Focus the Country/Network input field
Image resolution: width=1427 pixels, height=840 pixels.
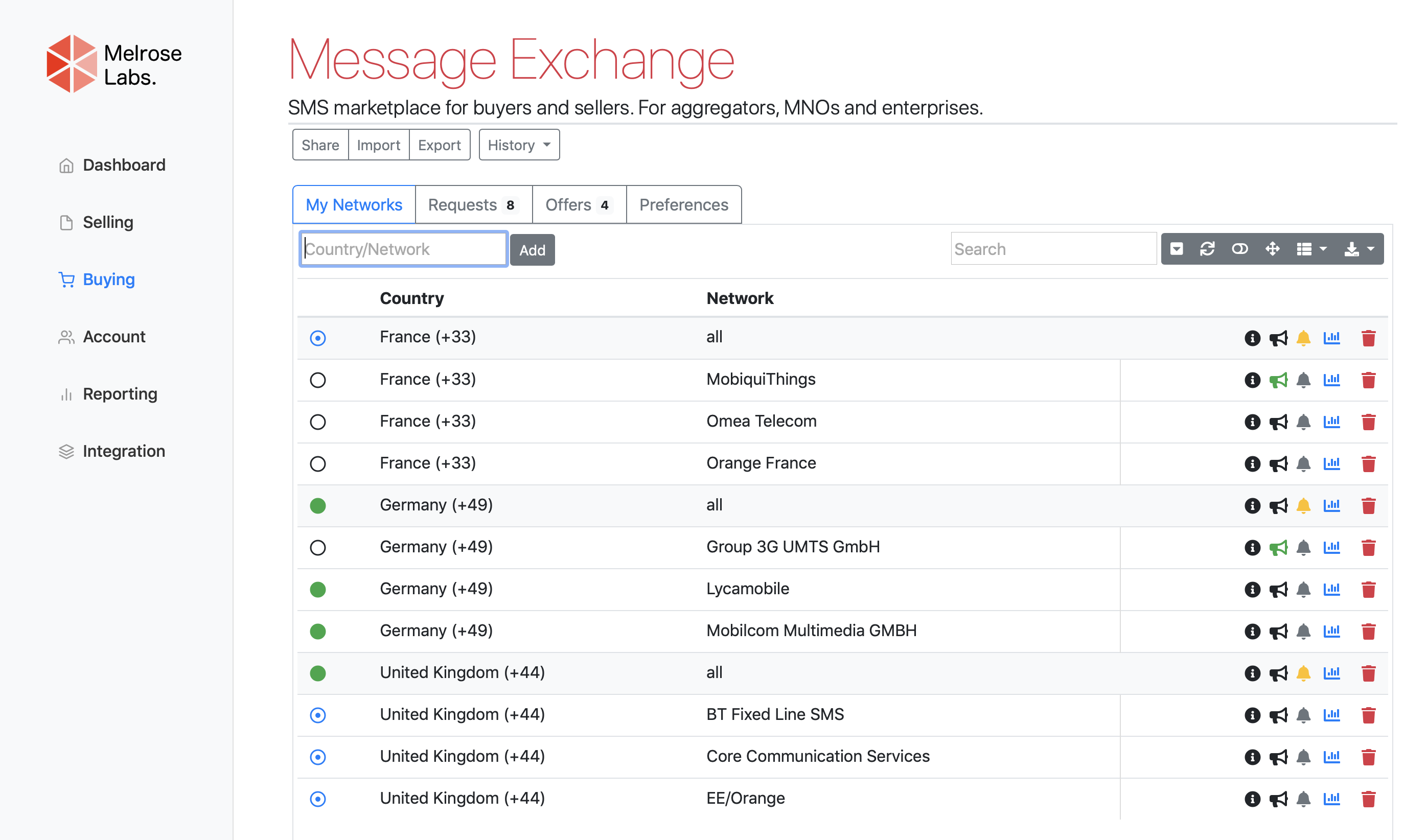coord(403,249)
